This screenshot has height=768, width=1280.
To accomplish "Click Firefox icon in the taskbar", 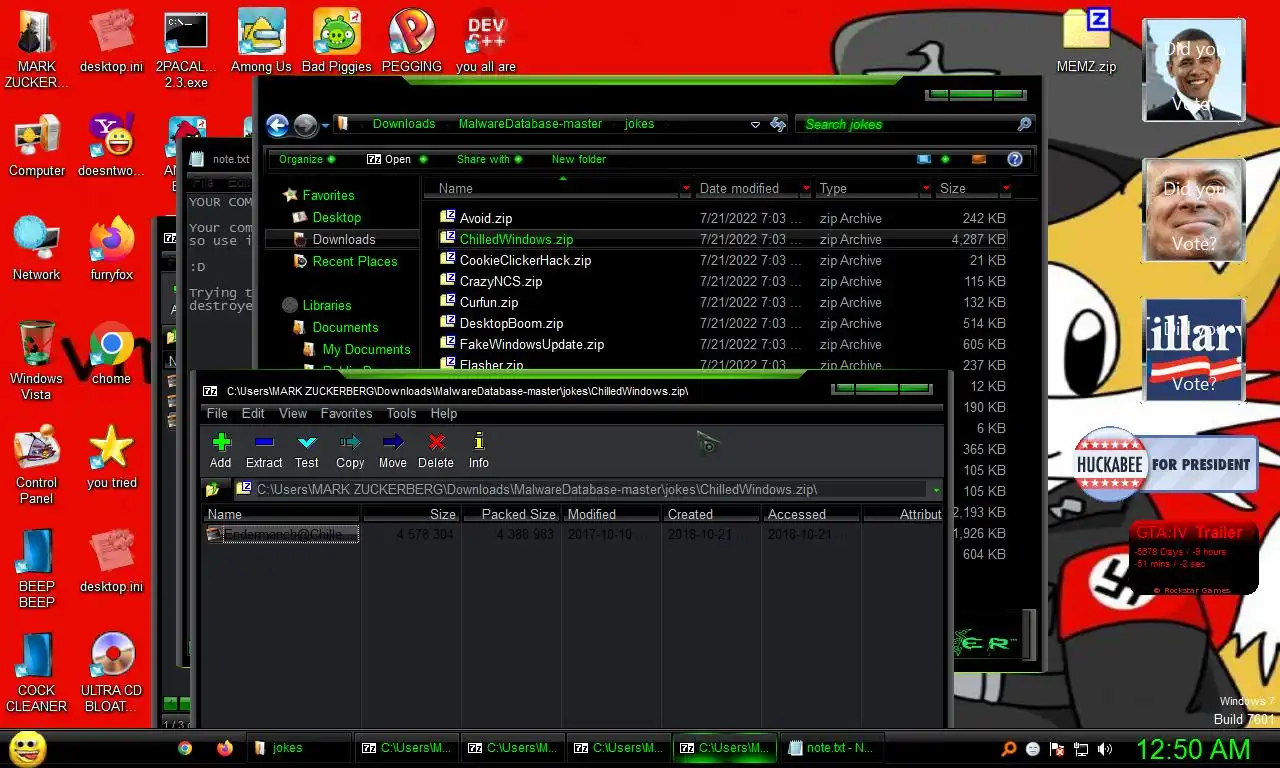I will [224, 748].
